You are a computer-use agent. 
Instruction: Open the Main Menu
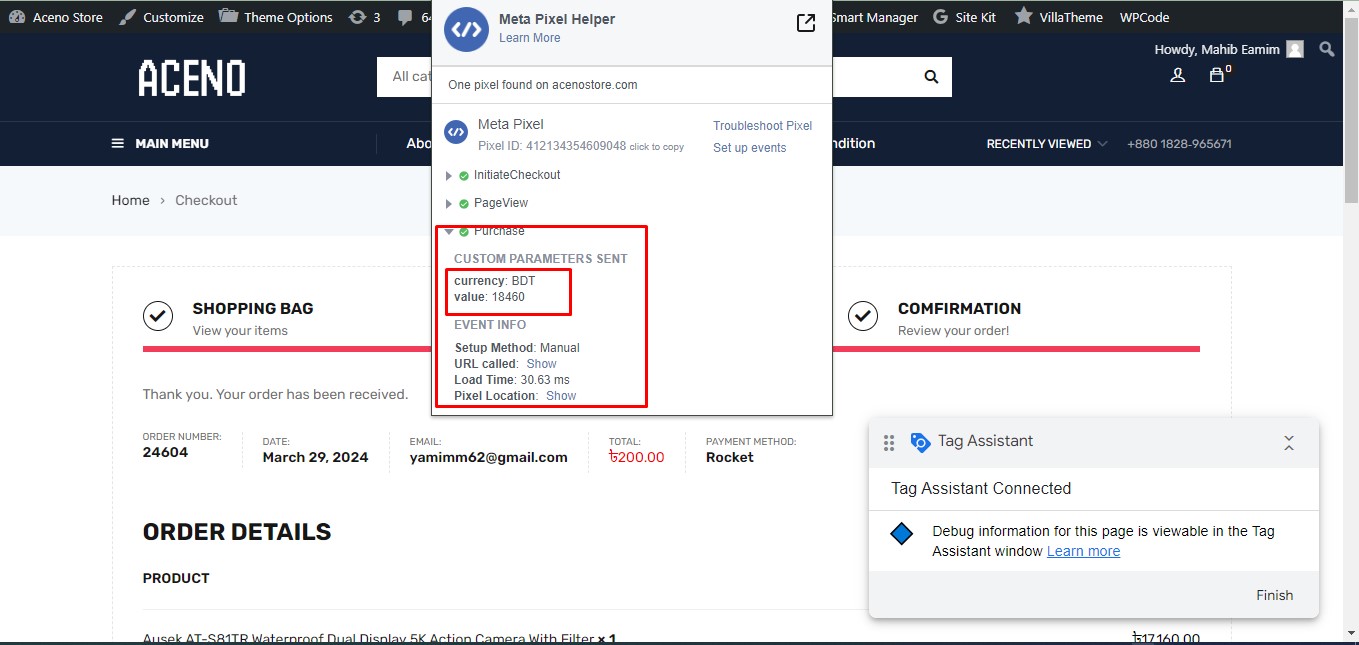[160, 144]
